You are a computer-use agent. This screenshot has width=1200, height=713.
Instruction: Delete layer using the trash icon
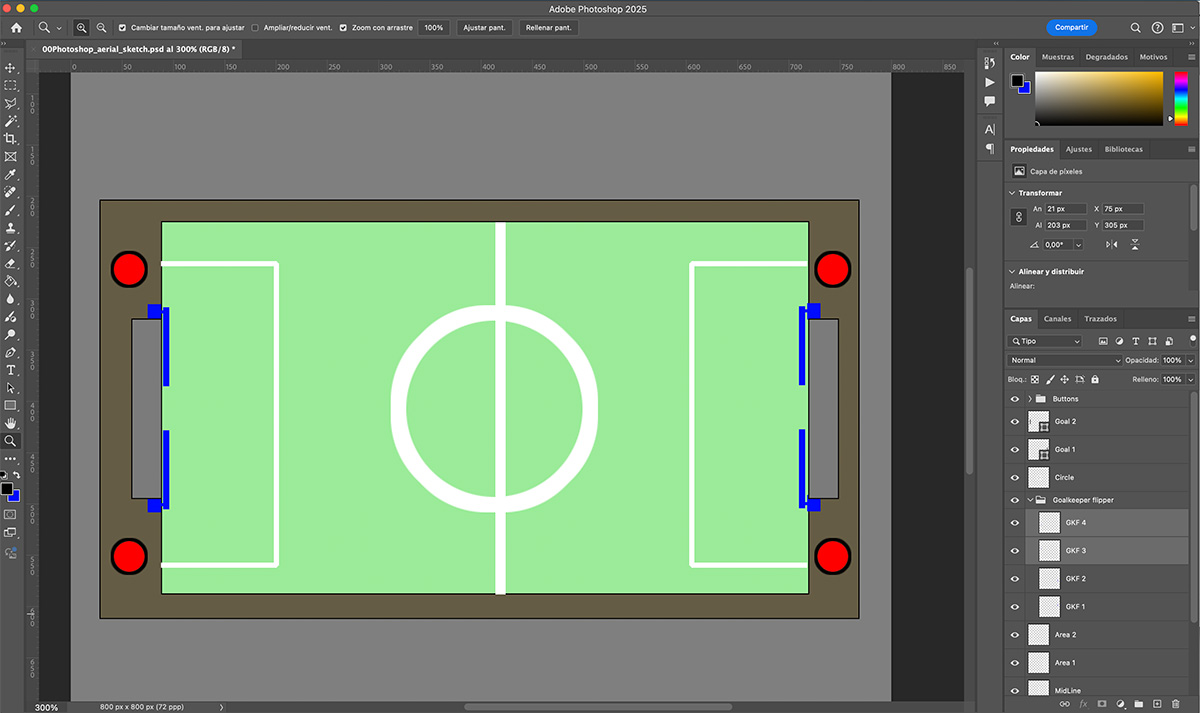pos(1175,704)
